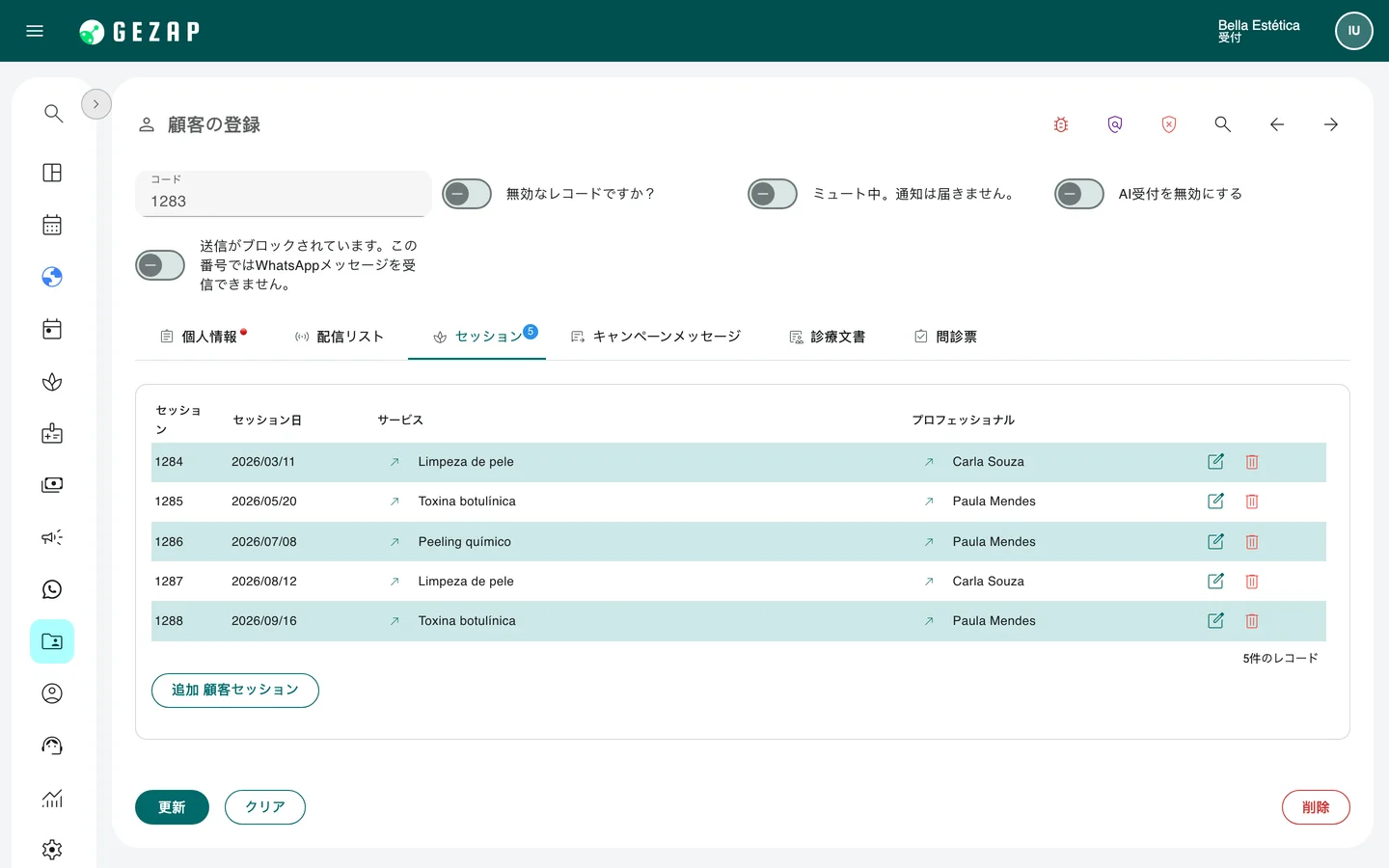Screen dimensions: 1389x868
Task: Click the 追加 顧客セッション button
Action: (235, 691)
